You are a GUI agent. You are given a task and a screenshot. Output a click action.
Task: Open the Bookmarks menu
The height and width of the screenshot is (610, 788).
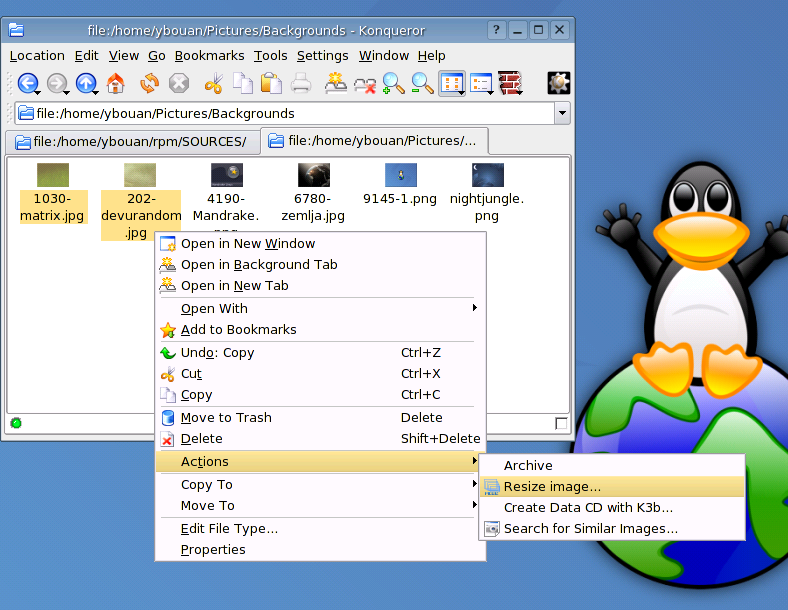210,56
